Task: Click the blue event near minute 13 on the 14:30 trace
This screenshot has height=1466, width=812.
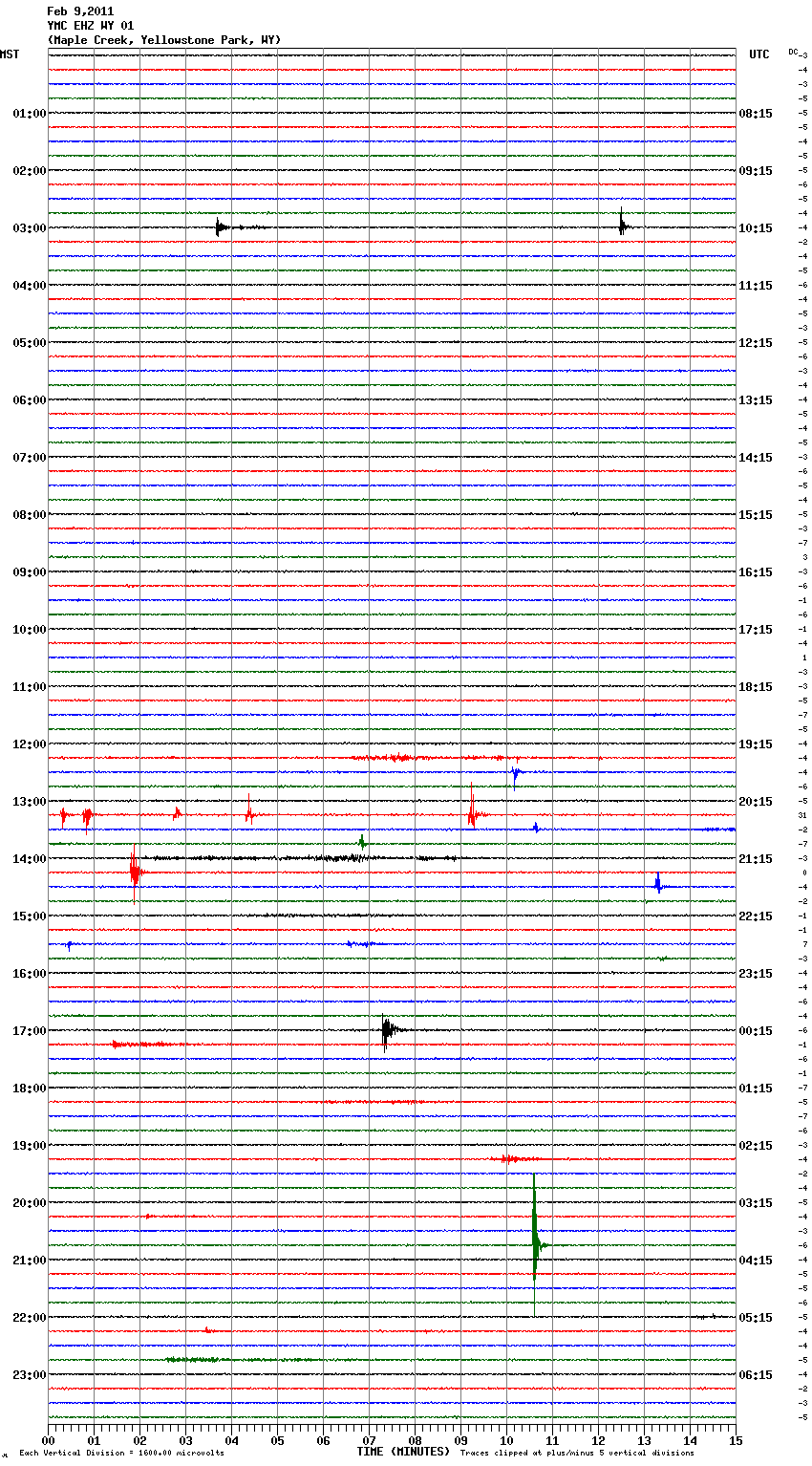Action: [658, 886]
